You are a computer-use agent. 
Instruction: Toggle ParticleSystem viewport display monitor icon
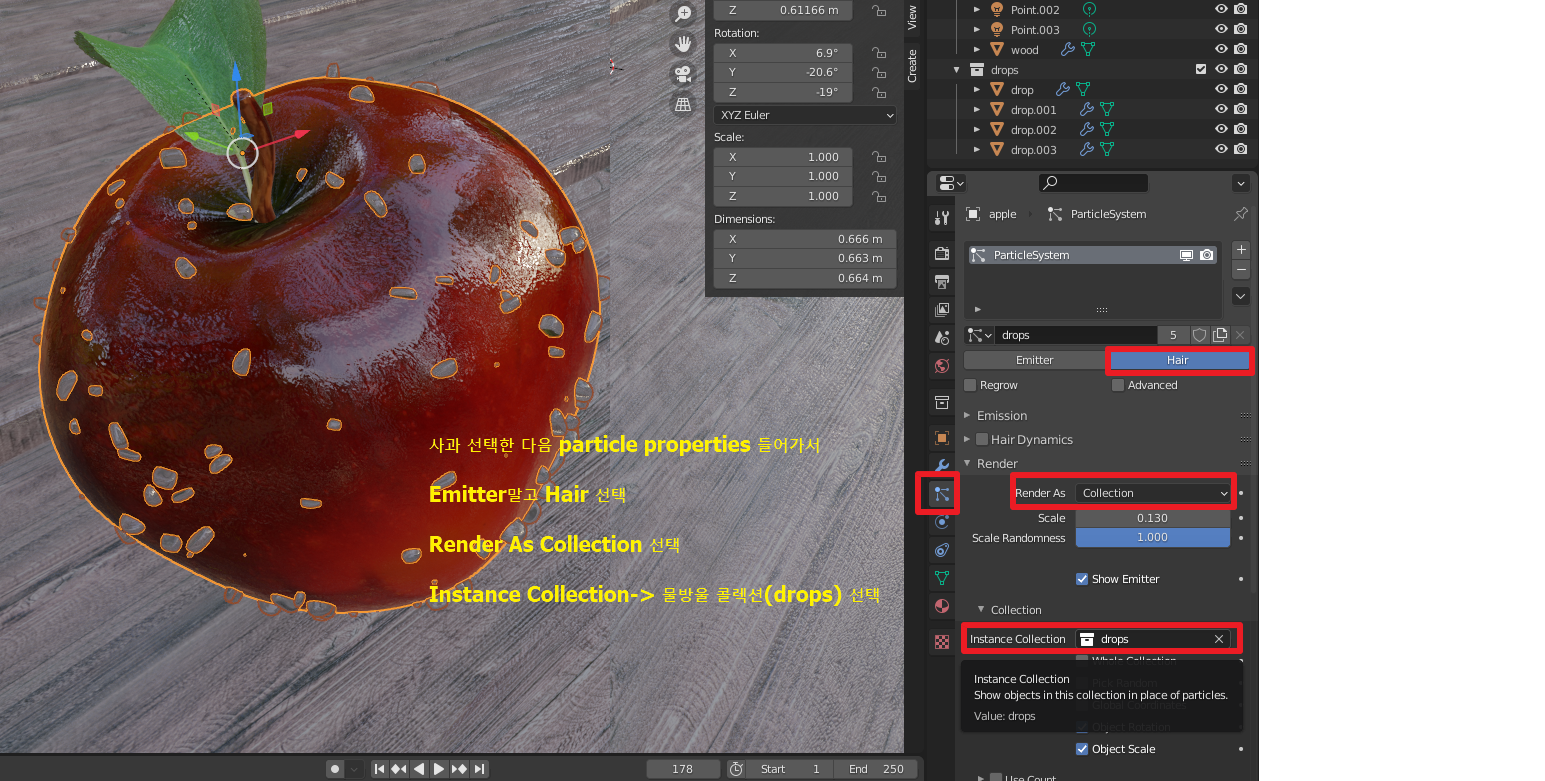point(1187,255)
